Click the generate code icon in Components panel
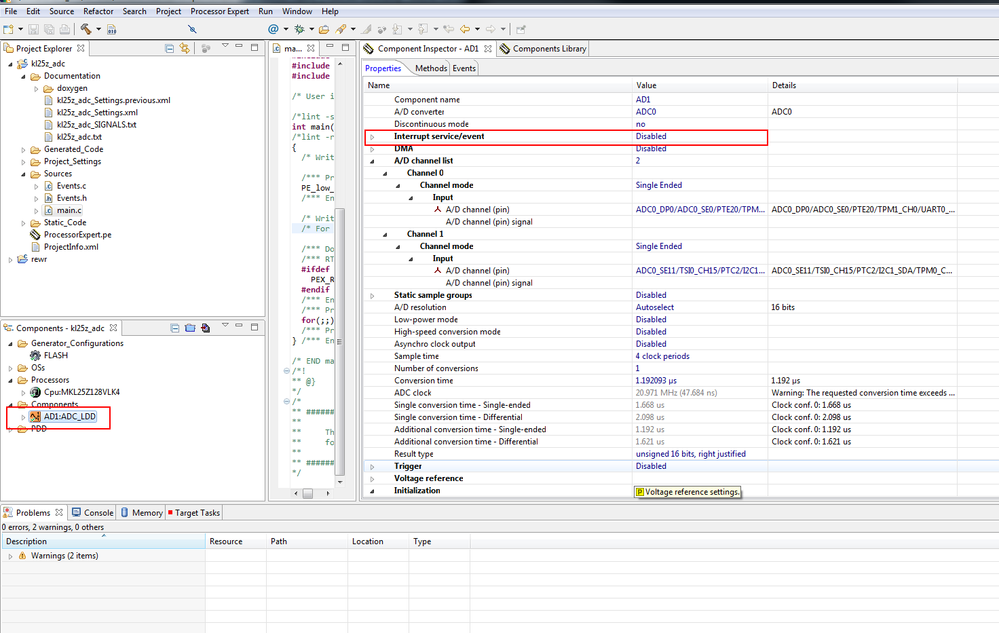The image size is (999, 633). 205,328
